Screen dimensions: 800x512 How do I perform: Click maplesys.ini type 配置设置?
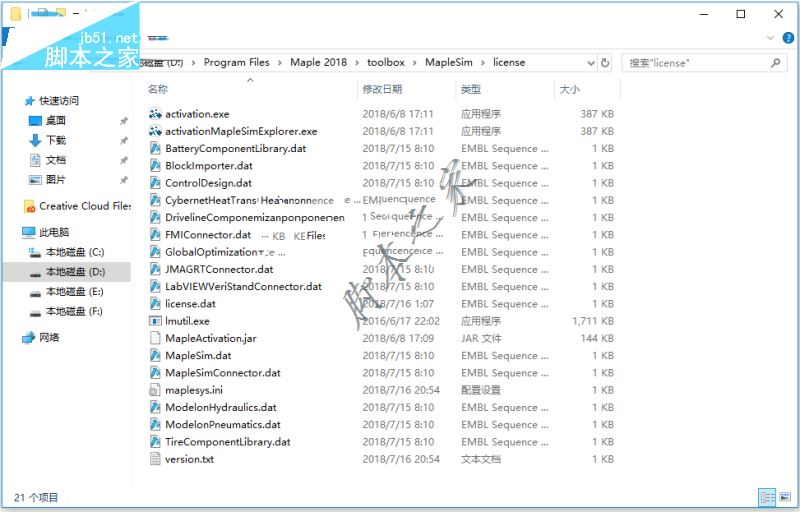pos(481,390)
